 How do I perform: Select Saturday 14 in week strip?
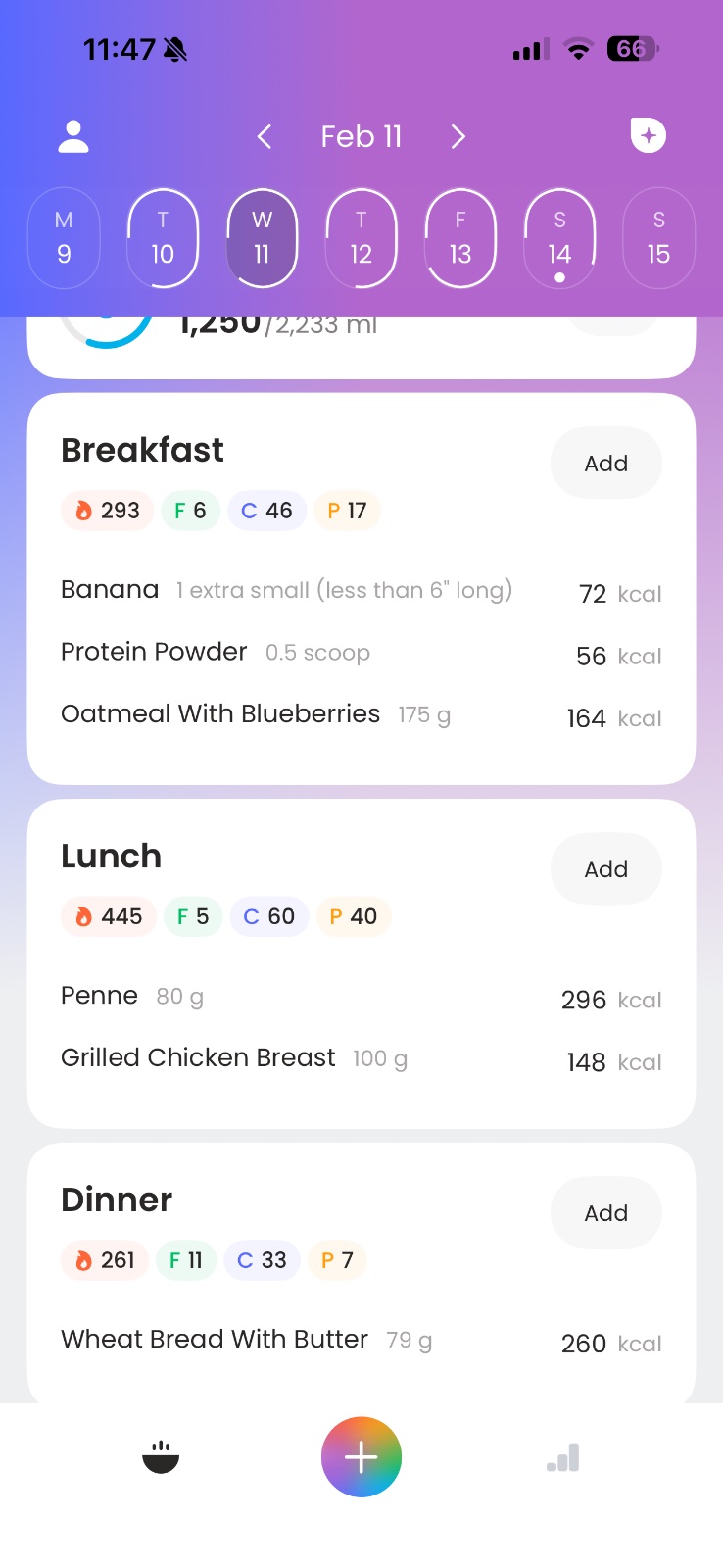click(559, 238)
